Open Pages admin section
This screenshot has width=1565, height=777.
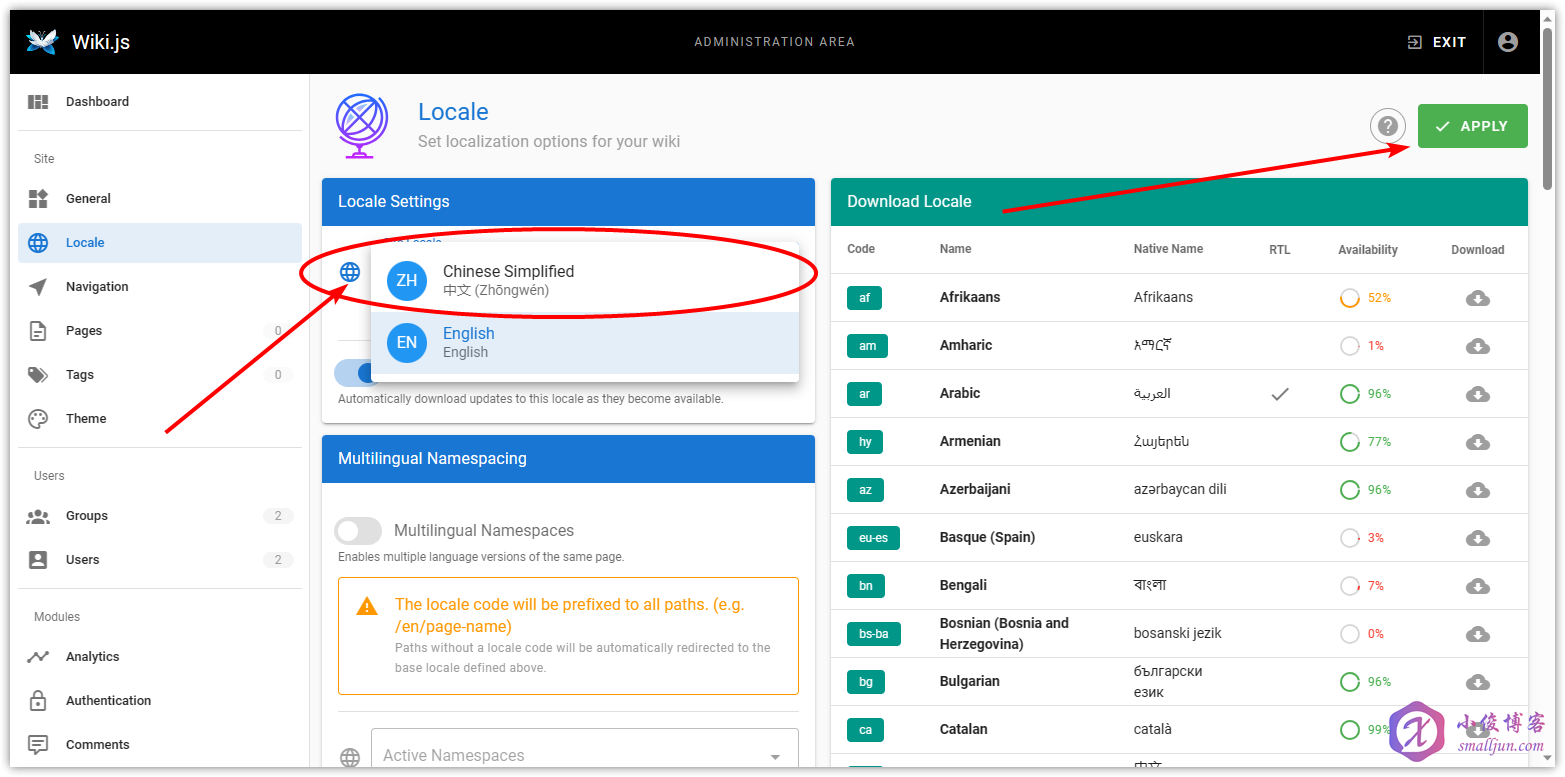[x=160, y=331]
